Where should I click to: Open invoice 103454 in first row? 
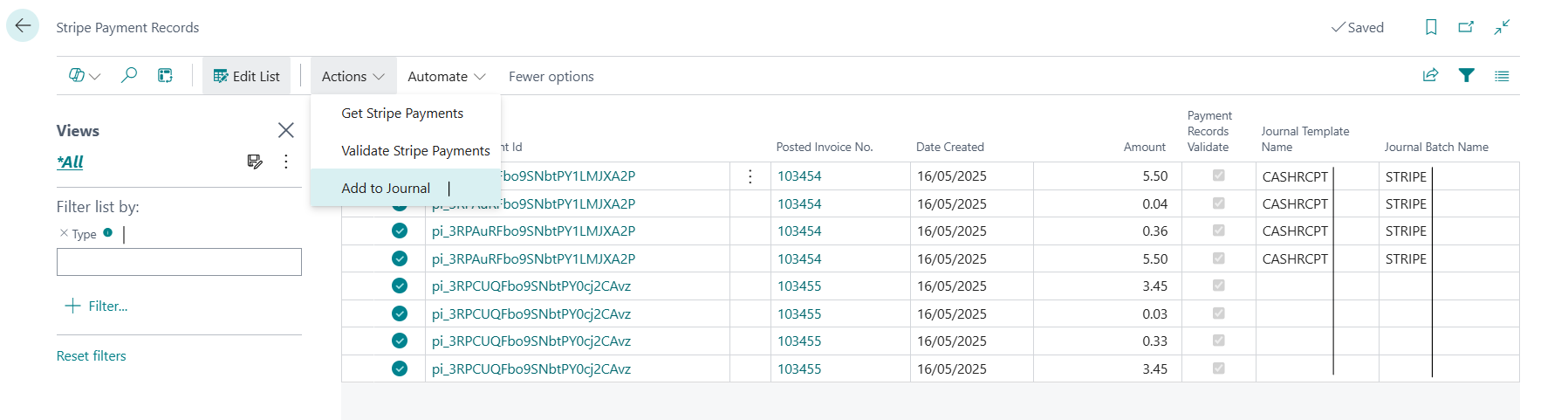799,176
